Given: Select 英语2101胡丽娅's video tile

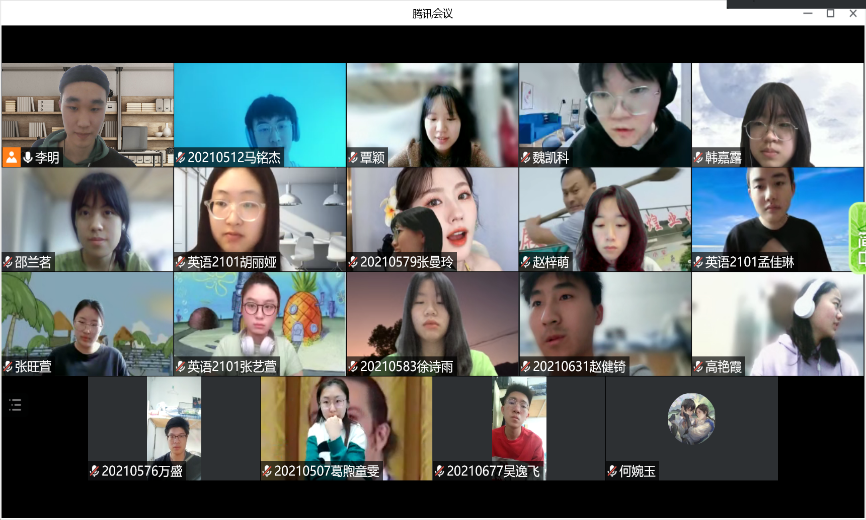Looking at the screenshot, I should 260,215.
